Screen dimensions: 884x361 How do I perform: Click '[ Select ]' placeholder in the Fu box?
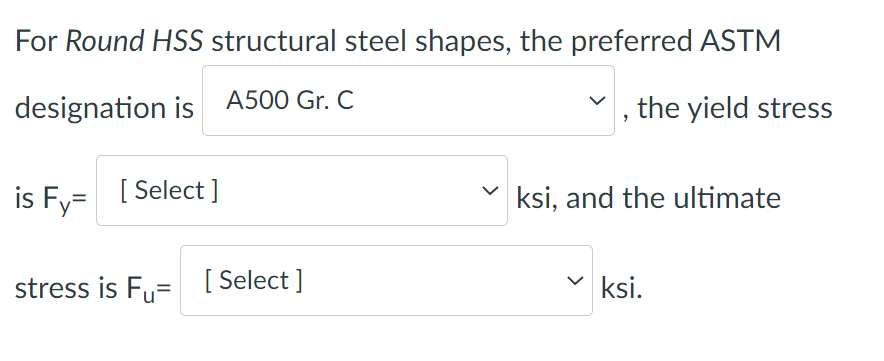coord(254,280)
